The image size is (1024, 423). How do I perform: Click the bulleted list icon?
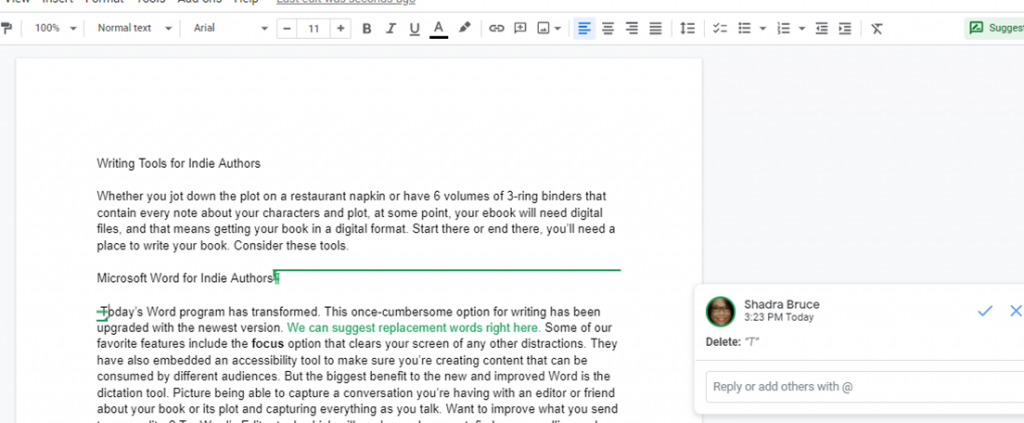tap(744, 28)
